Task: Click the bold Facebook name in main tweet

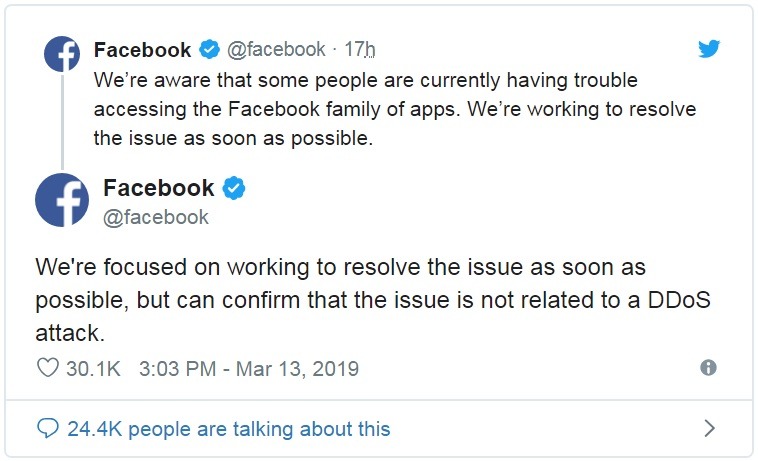Action: [159, 188]
